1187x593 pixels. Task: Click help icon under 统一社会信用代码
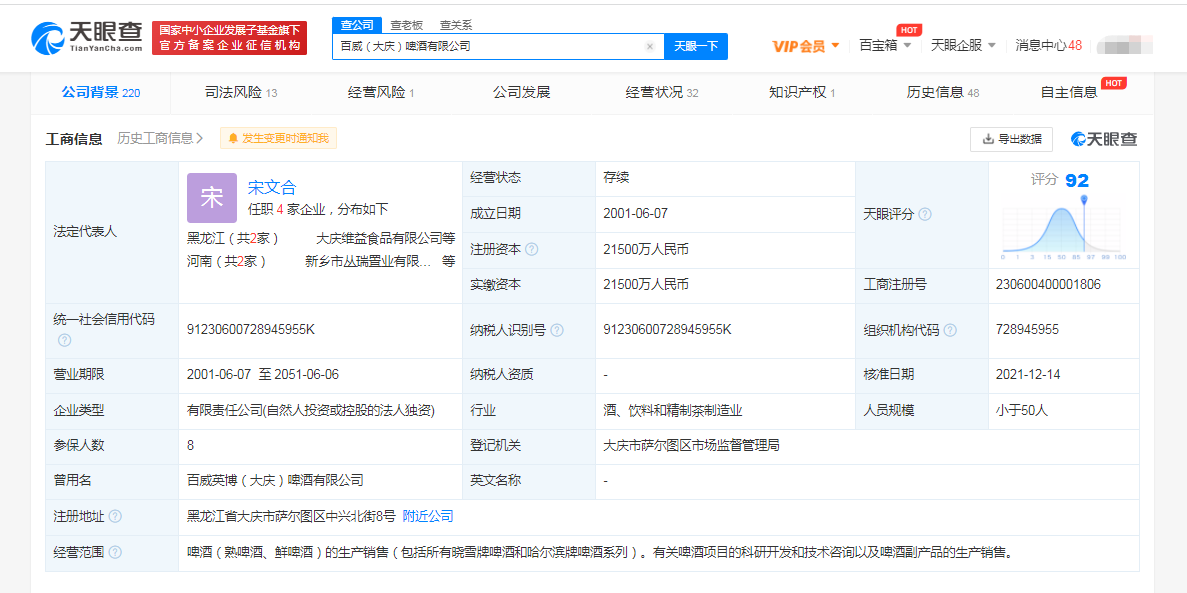pyautogui.click(x=64, y=340)
